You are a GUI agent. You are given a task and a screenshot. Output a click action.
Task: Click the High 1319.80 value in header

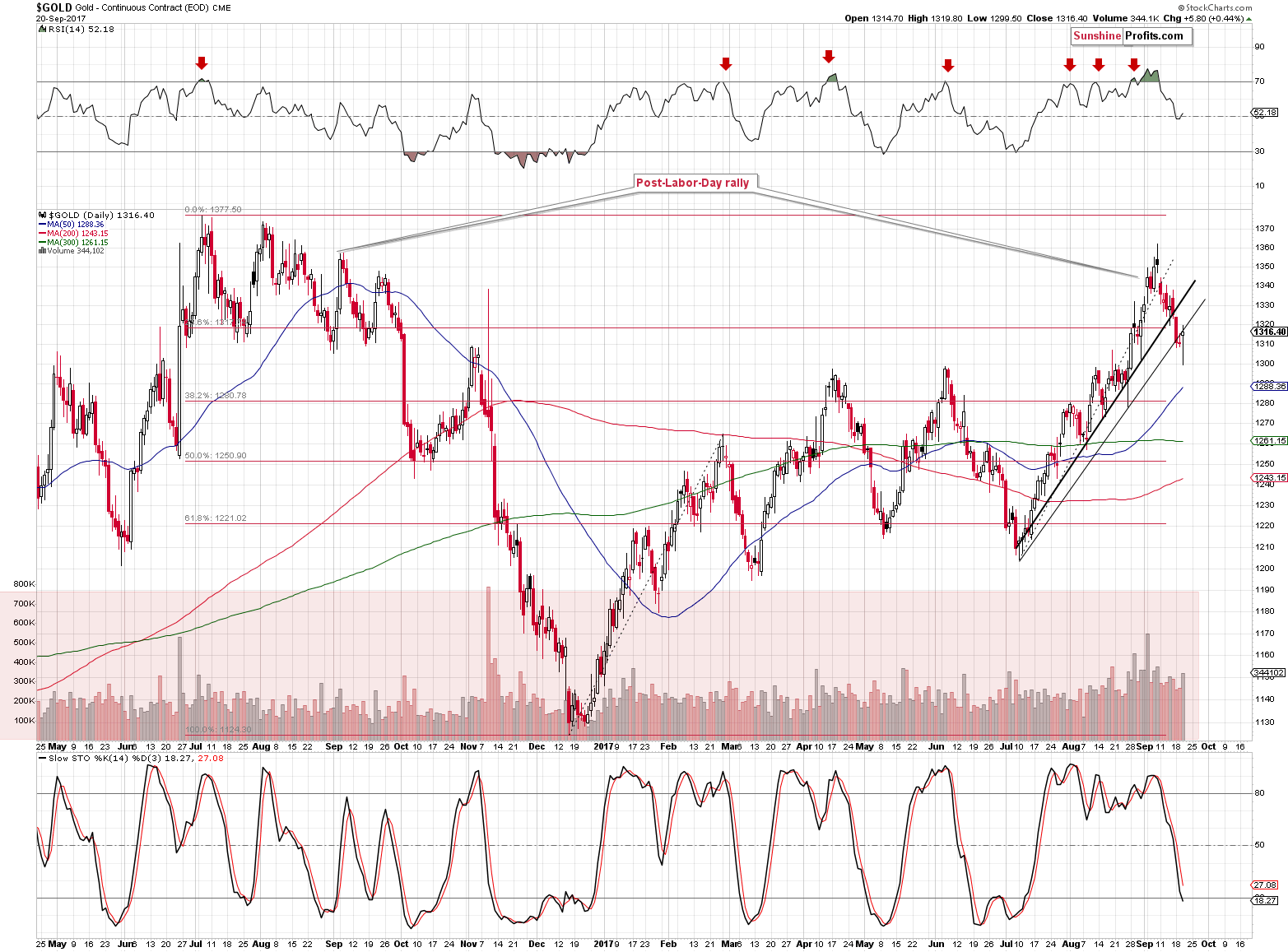coord(935,18)
